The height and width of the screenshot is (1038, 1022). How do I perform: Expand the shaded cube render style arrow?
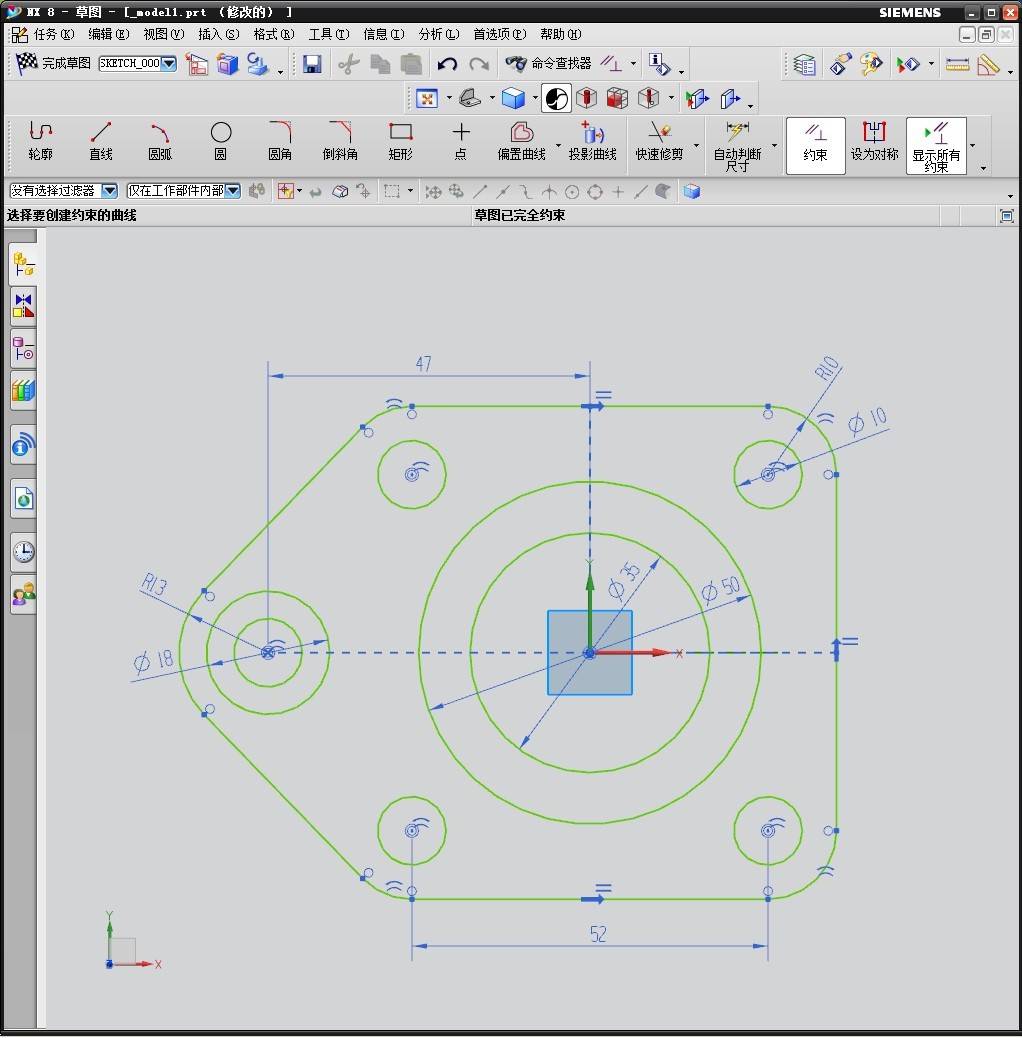[x=535, y=99]
